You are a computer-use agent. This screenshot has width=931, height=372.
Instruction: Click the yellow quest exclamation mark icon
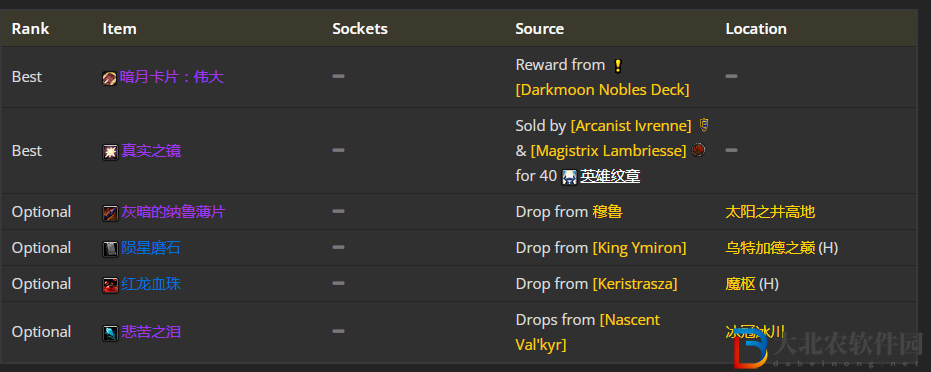(x=618, y=66)
